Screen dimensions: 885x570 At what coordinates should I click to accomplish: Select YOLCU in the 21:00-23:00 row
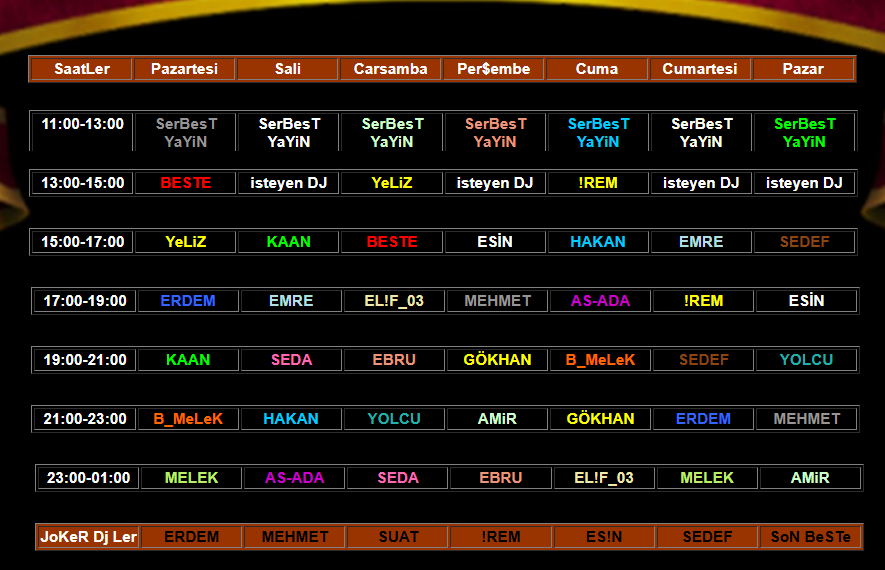pyautogui.click(x=394, y=419)
